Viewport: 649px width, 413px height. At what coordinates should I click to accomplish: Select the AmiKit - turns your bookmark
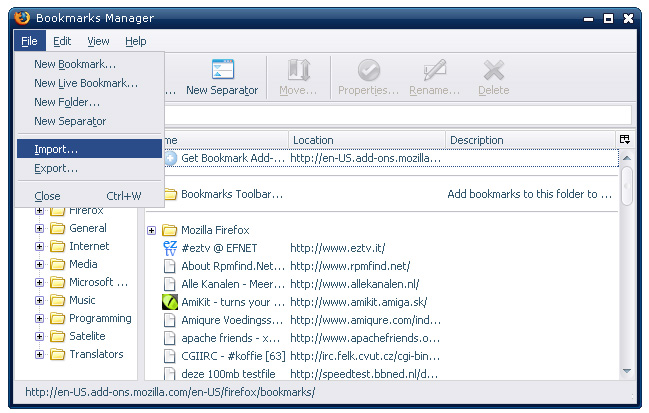point(233,302)
